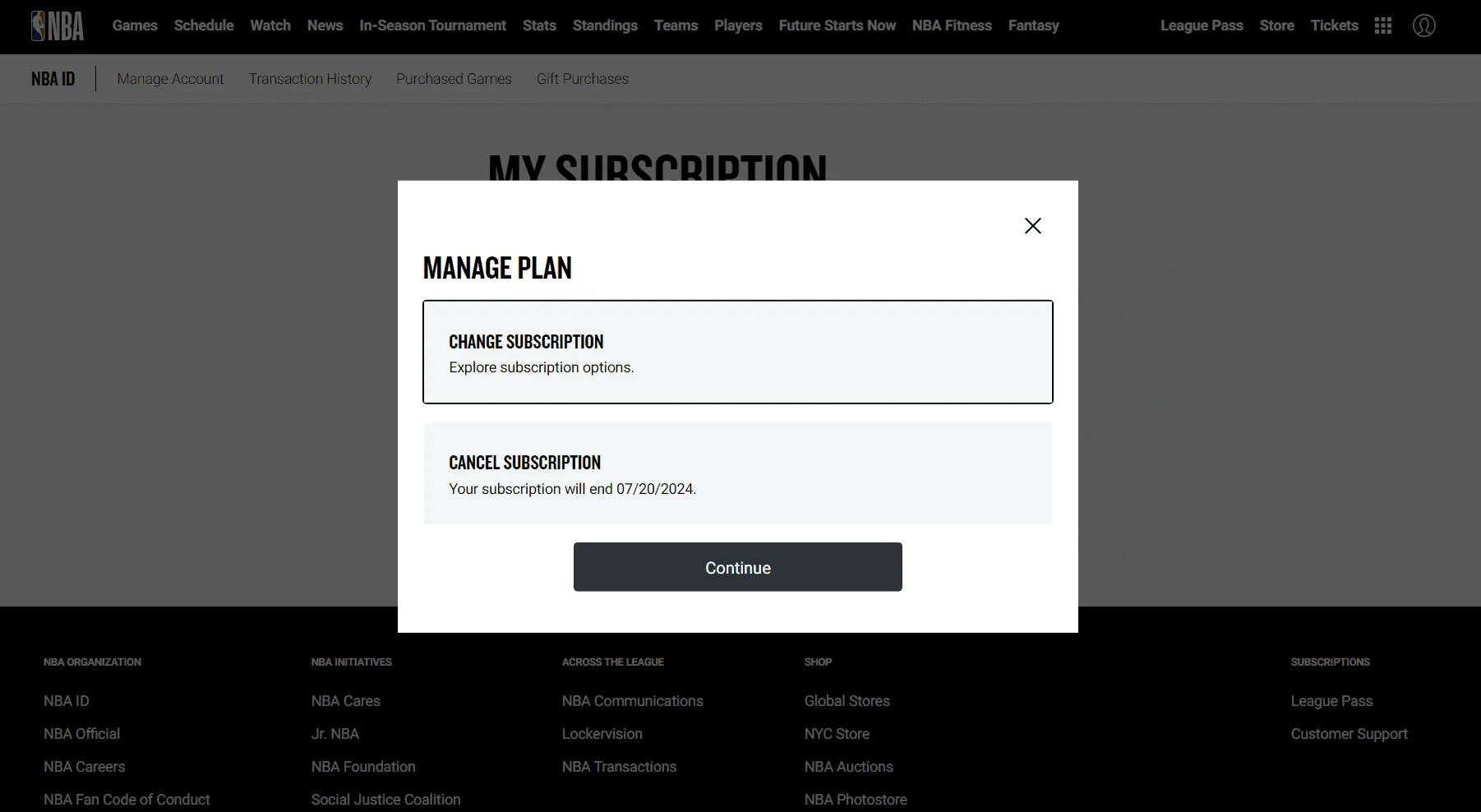Open the apps grid menu icon

(1383, 26)
